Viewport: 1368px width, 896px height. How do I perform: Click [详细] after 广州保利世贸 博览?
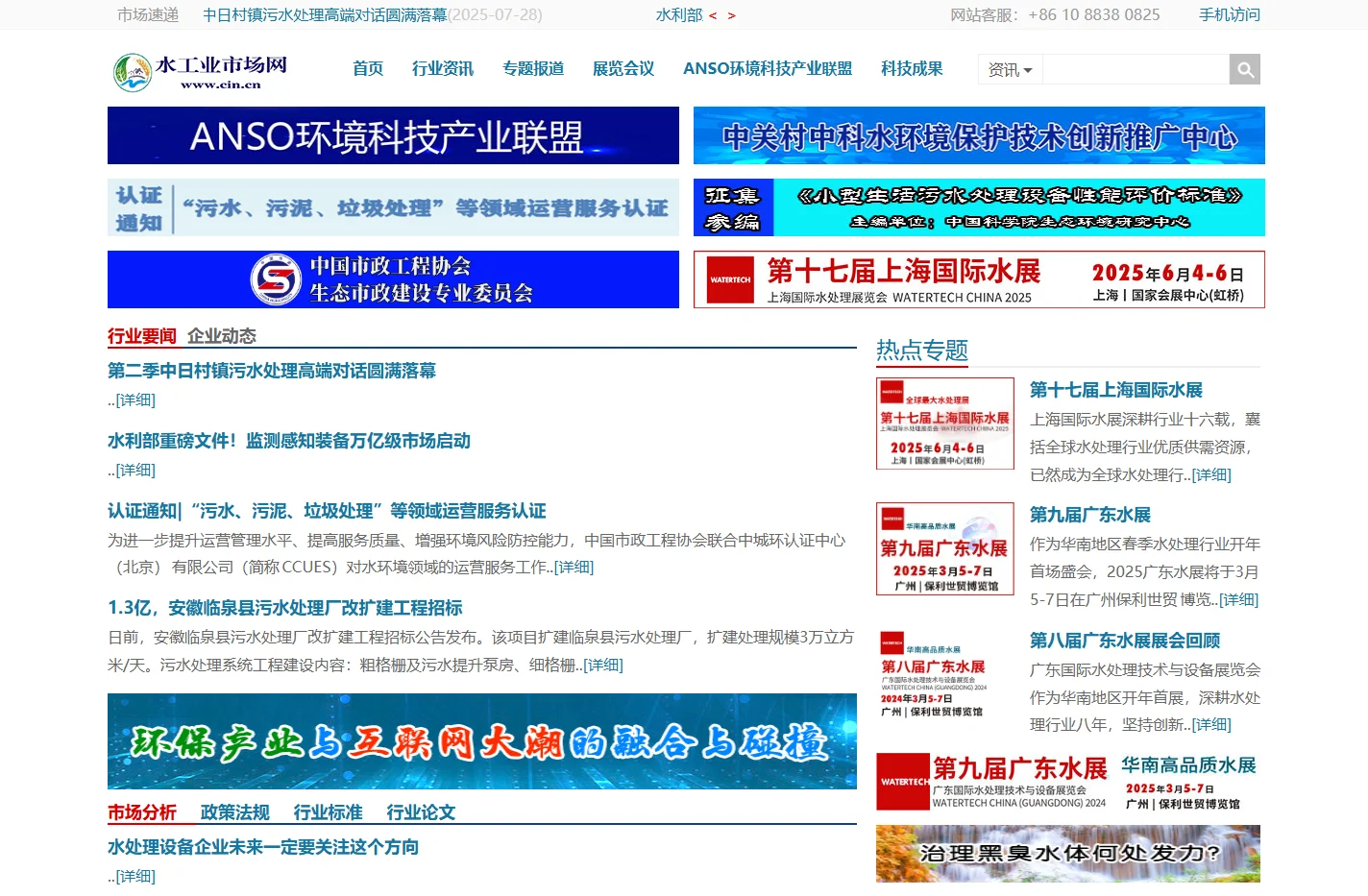pyautogui.click(x=1239, y=600)
